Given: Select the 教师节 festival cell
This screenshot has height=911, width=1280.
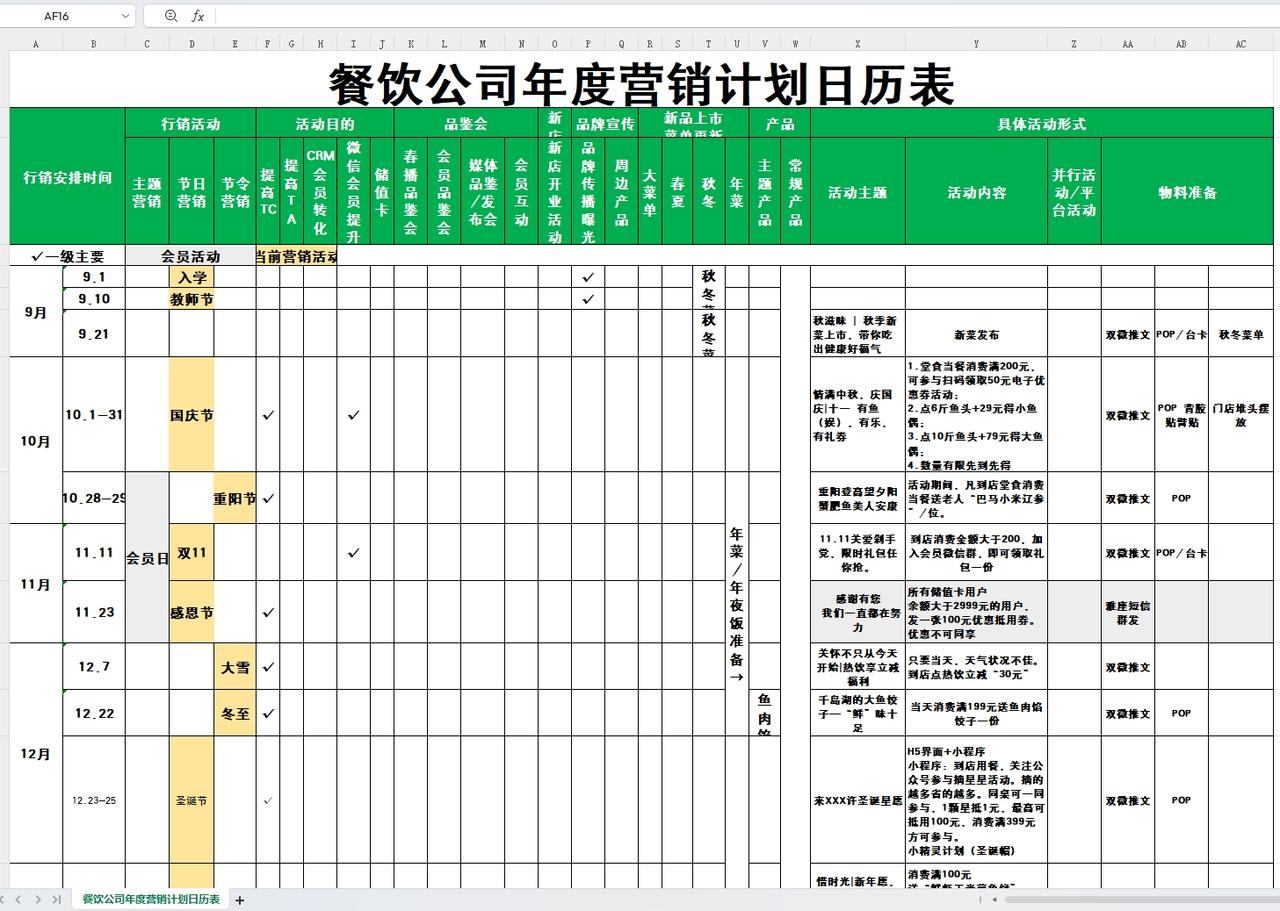Looking at the screenshot, I should [x=191, y=298].
